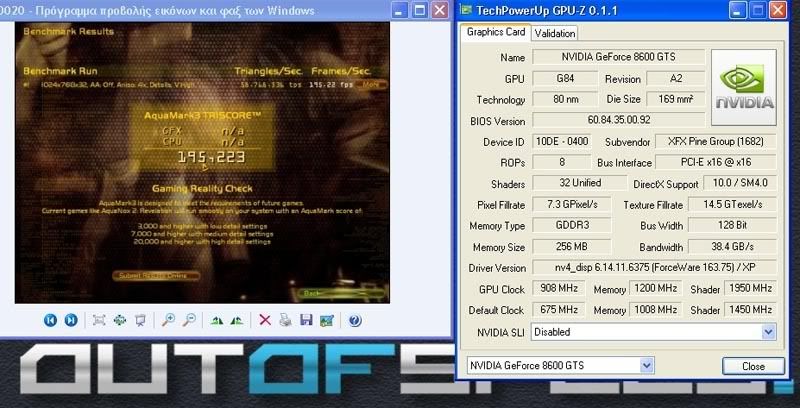Switch to the Graphics Card tab
Viewport: 800px width, 408px height.
(496, 32)
